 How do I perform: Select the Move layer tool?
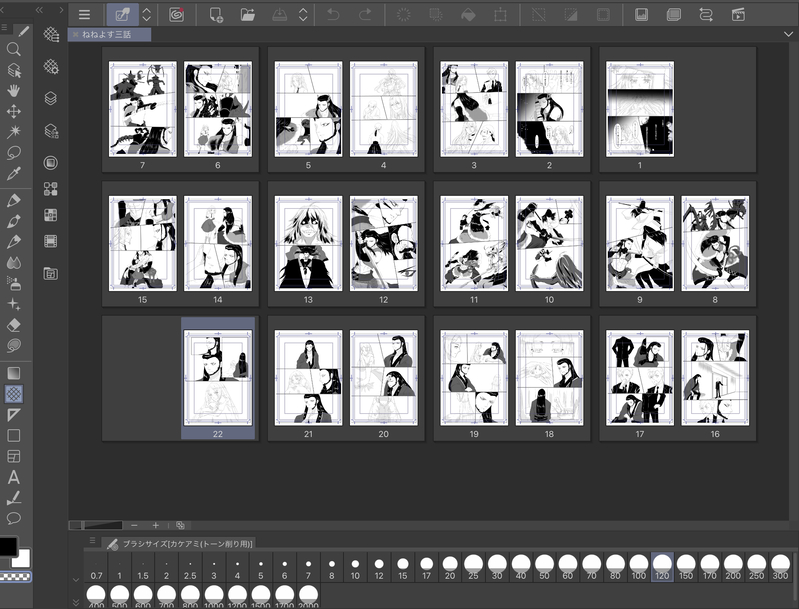coord(14,111)
